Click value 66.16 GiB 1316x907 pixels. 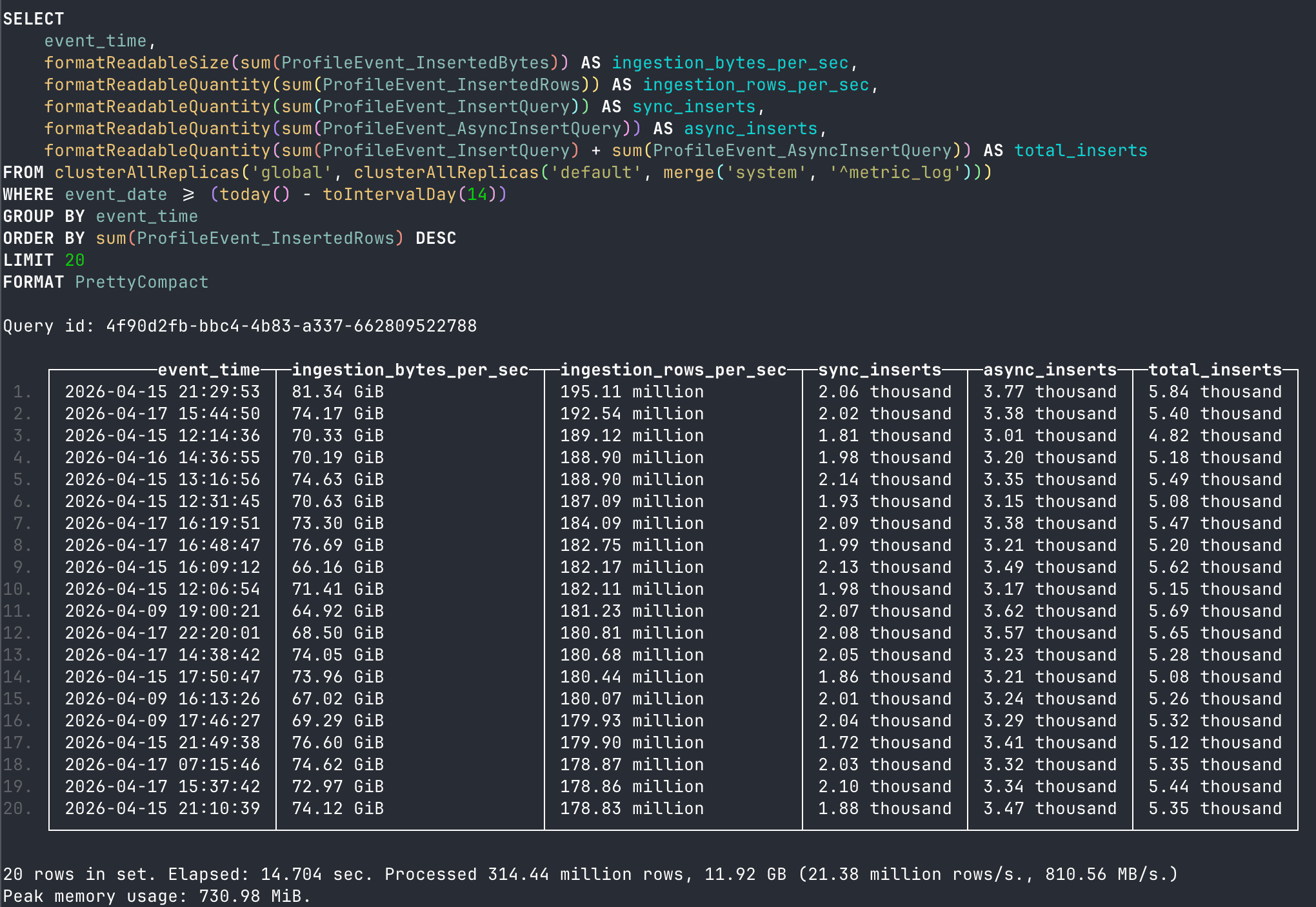pyautogui.click(x=338, y=567)
